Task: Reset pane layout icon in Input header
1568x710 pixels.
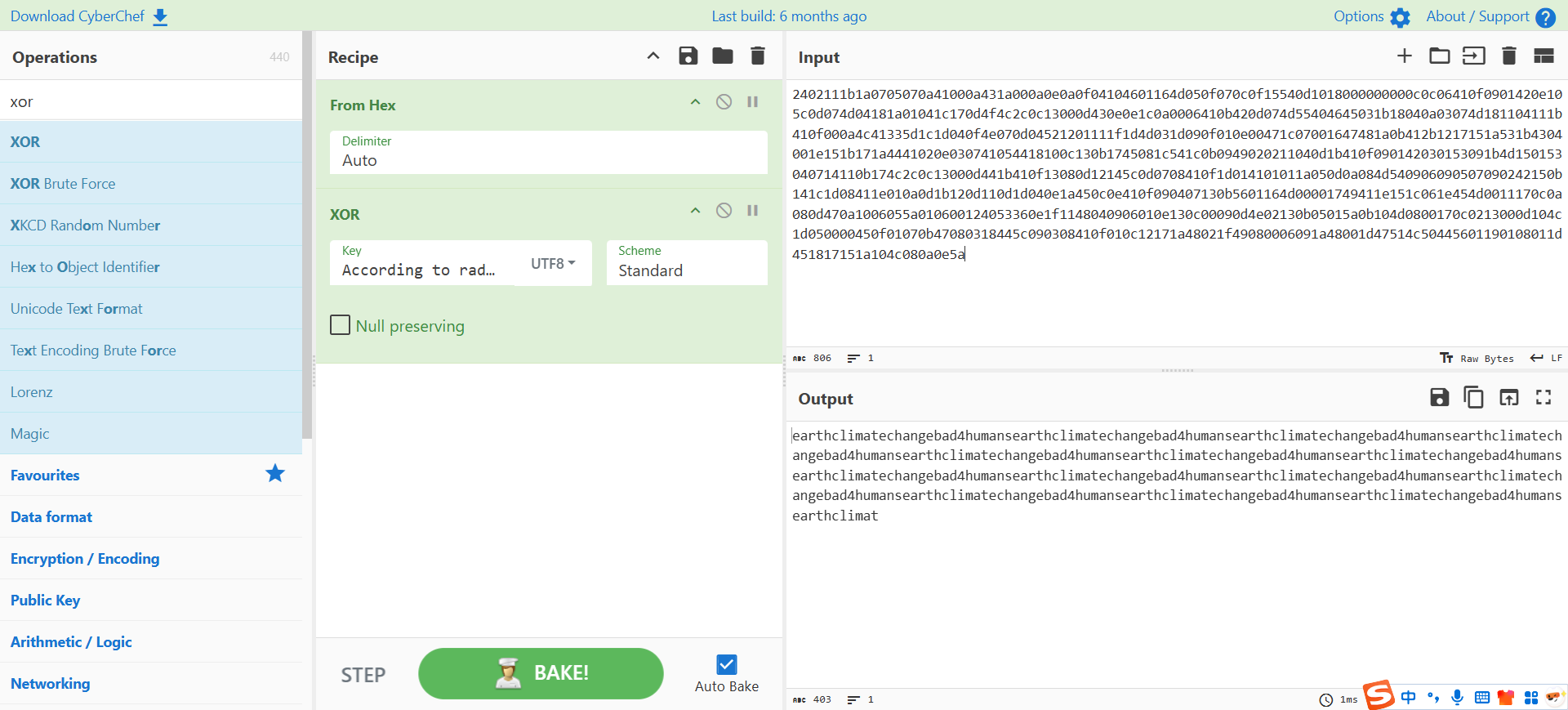Action: 1543,56
